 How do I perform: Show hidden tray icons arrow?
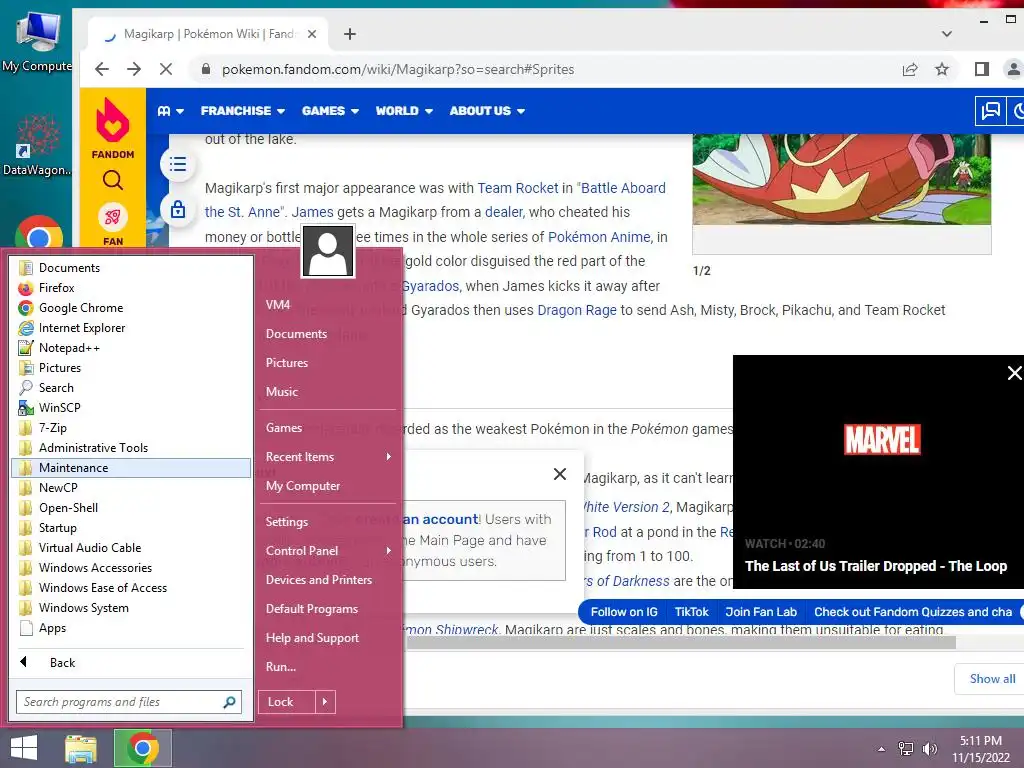(882, 749)
